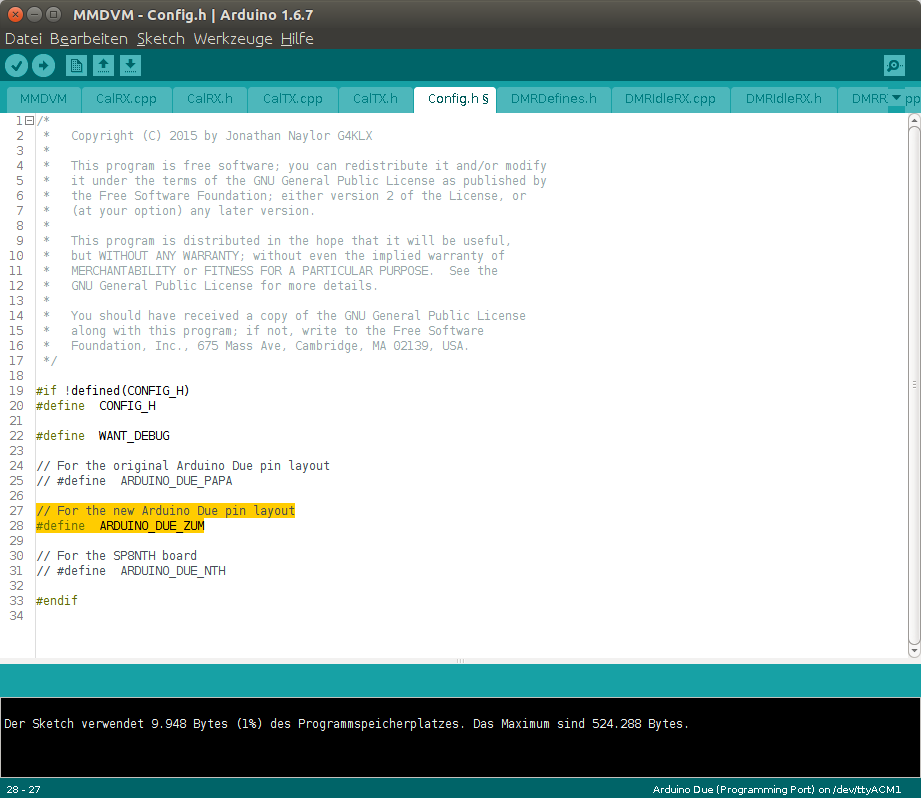
Task: Click "// For the new Arduino Due pin layout"
Action: click(x=165, y=511)
